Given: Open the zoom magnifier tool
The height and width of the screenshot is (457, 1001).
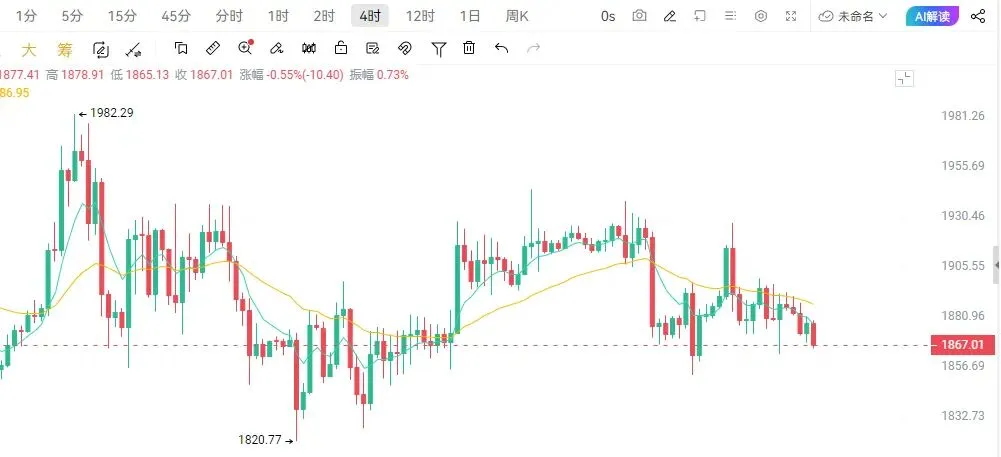Looking at the screenshot, I should 245,48.
